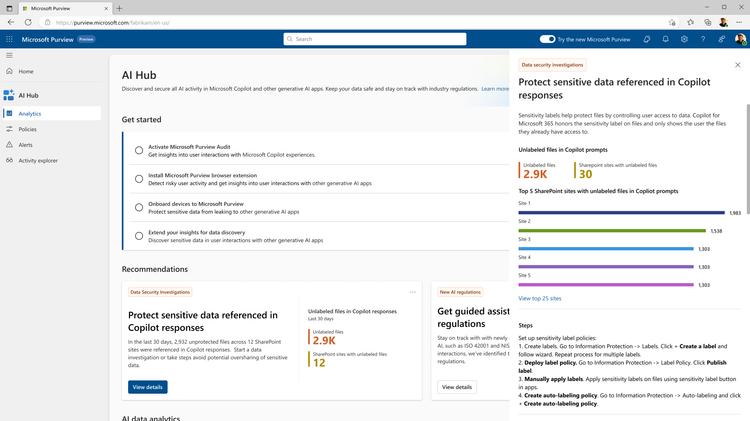Click the Site 1 dark blue bar

point(621,212)
